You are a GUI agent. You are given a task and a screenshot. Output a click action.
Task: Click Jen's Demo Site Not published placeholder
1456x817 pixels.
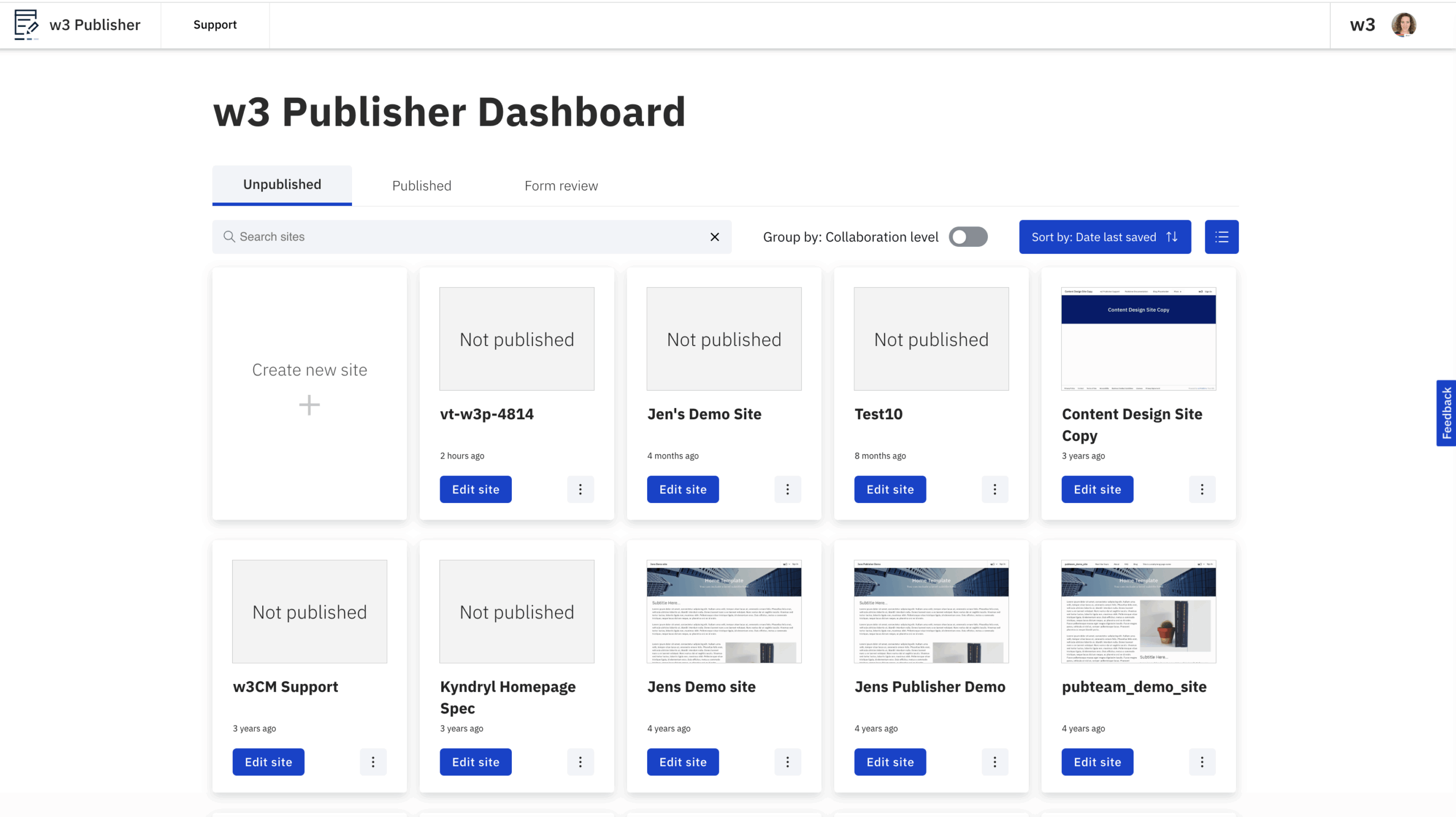(x=724, y=339)
